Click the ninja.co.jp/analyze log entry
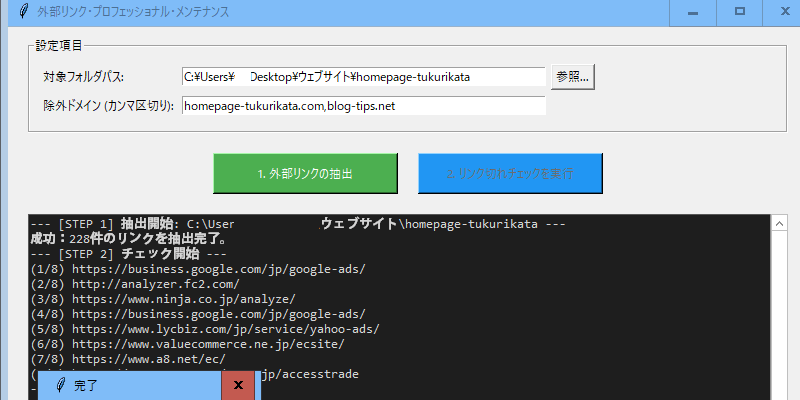The width and height of the screenshot is (800, 400). pos(163,299)
